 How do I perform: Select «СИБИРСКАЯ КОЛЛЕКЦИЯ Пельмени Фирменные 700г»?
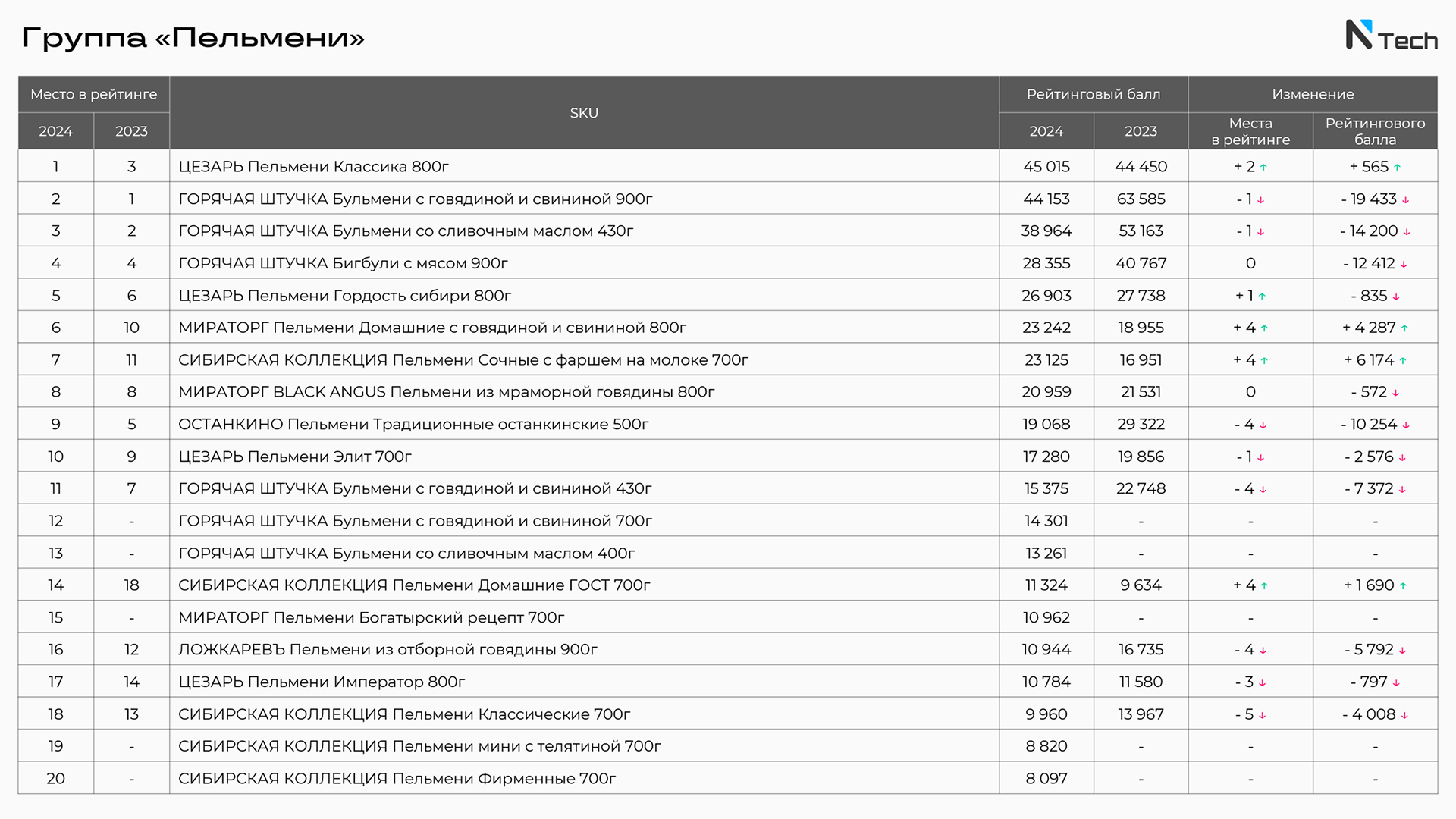397,779
